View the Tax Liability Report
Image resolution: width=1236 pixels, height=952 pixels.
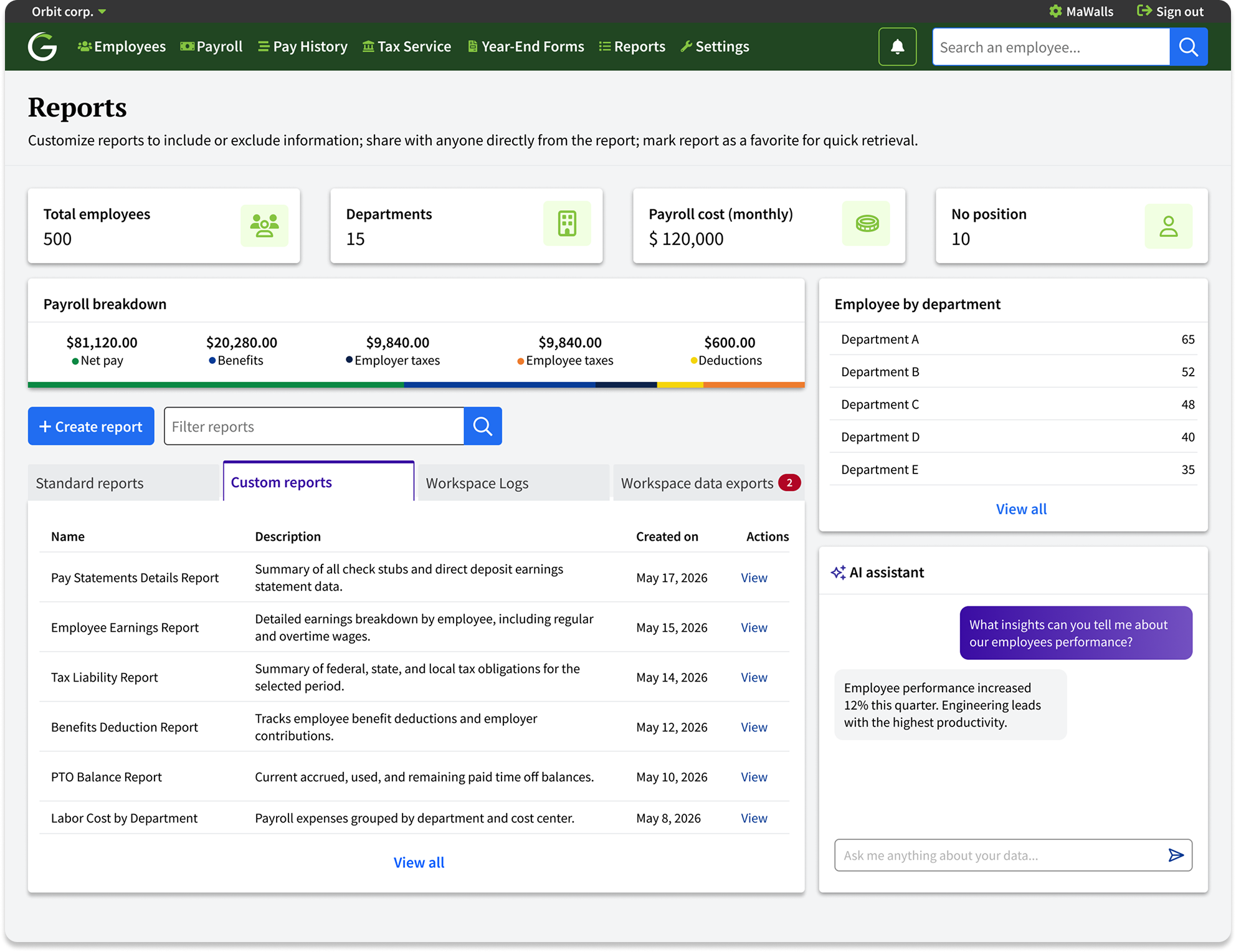[754, 677]
